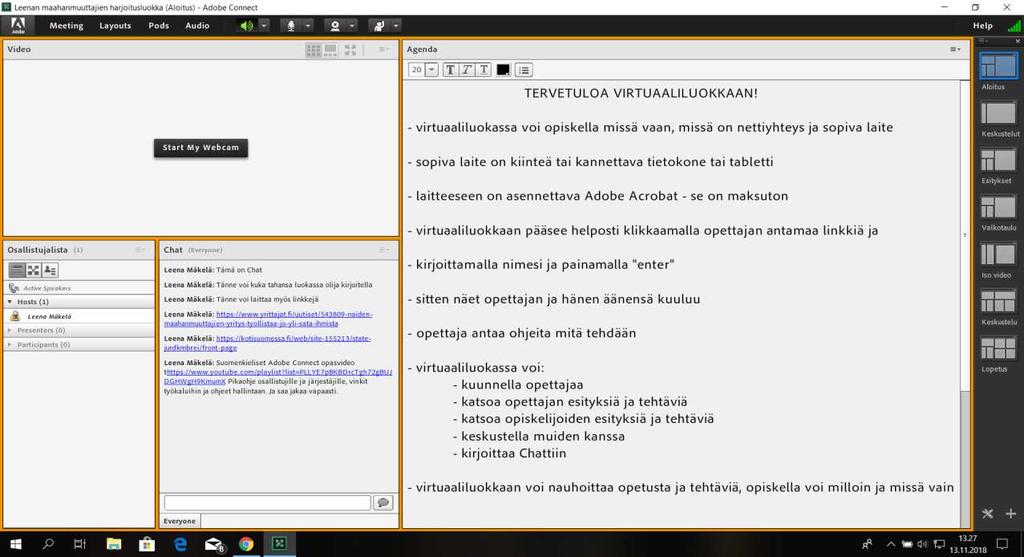Collapse the Hosts (1) group
Viewport: 1024px width, 557px height.
pos(10,302)
